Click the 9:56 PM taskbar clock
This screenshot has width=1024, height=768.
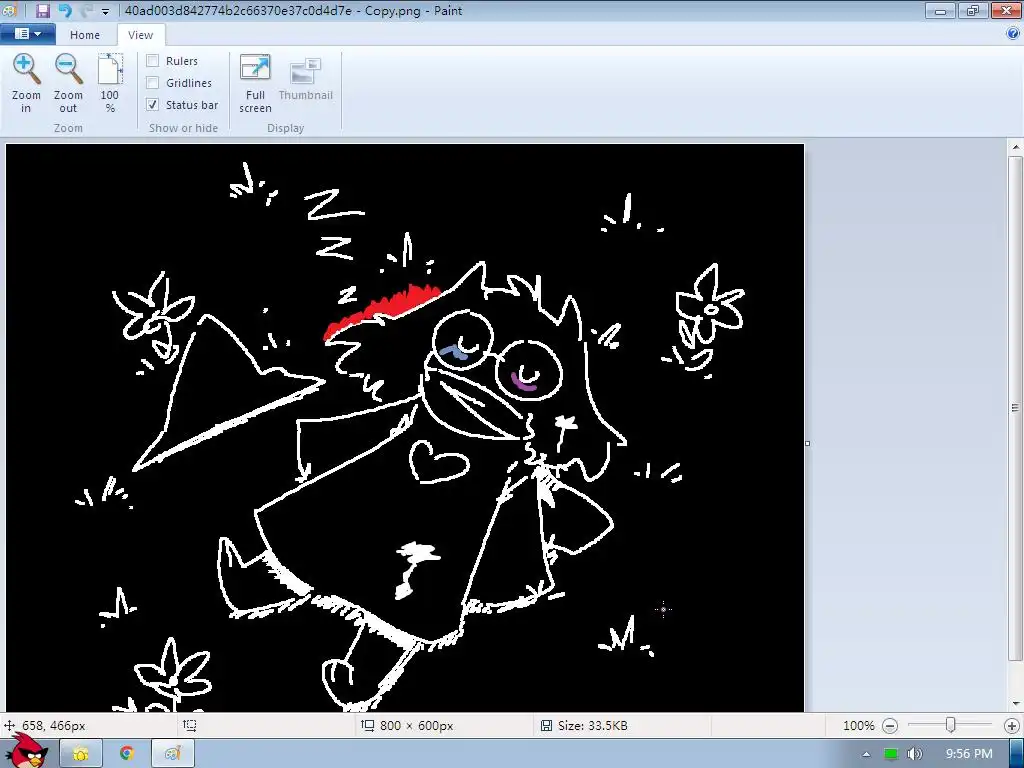pyautogui.click(x=968, y=754)
